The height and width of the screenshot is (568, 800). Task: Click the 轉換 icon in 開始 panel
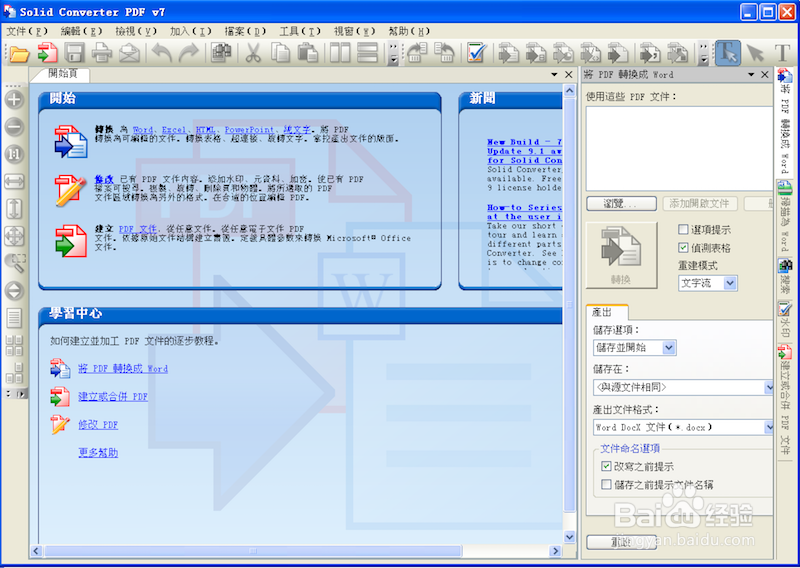coord(71,142)
